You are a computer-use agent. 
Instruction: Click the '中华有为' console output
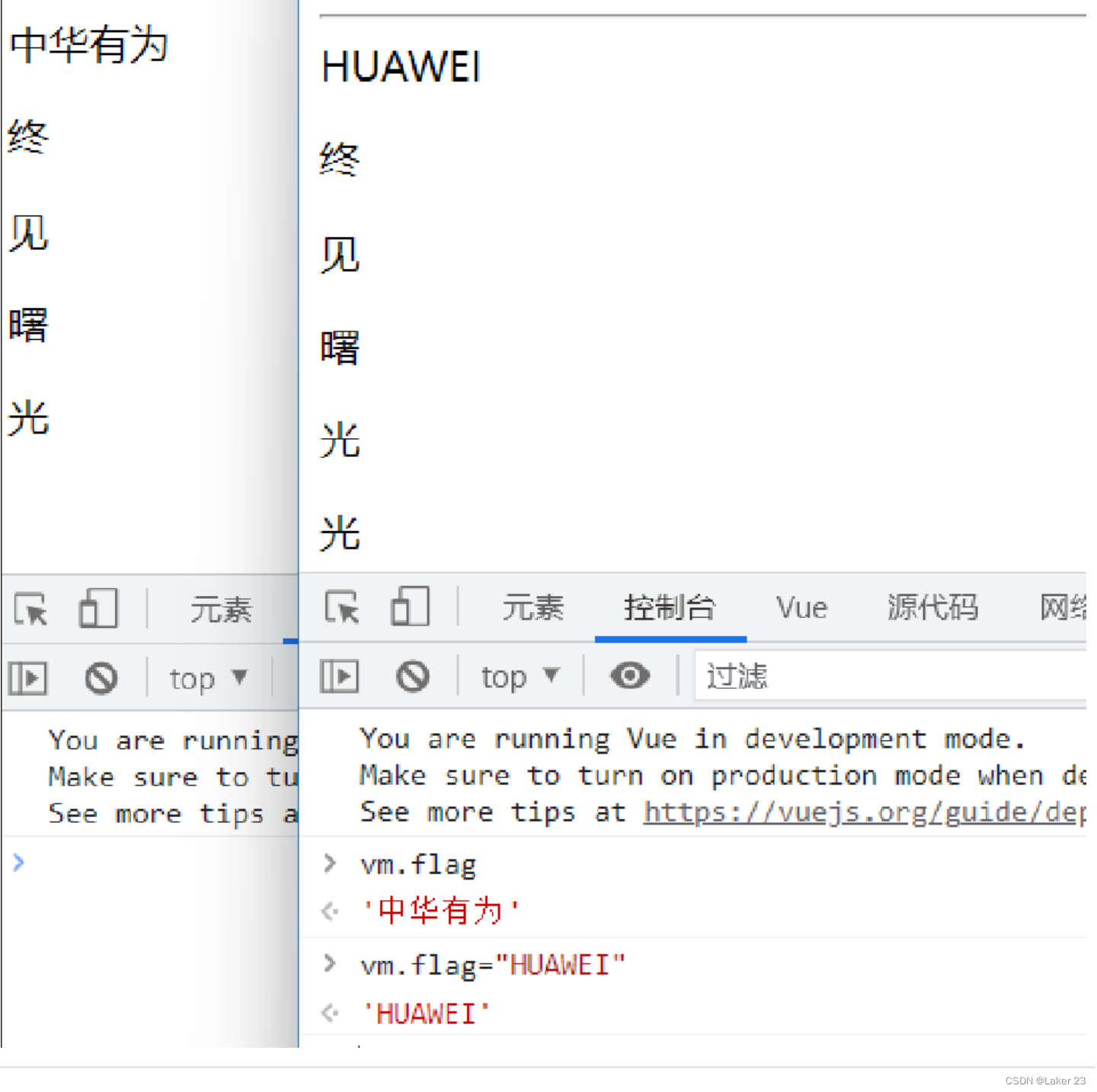441,911
